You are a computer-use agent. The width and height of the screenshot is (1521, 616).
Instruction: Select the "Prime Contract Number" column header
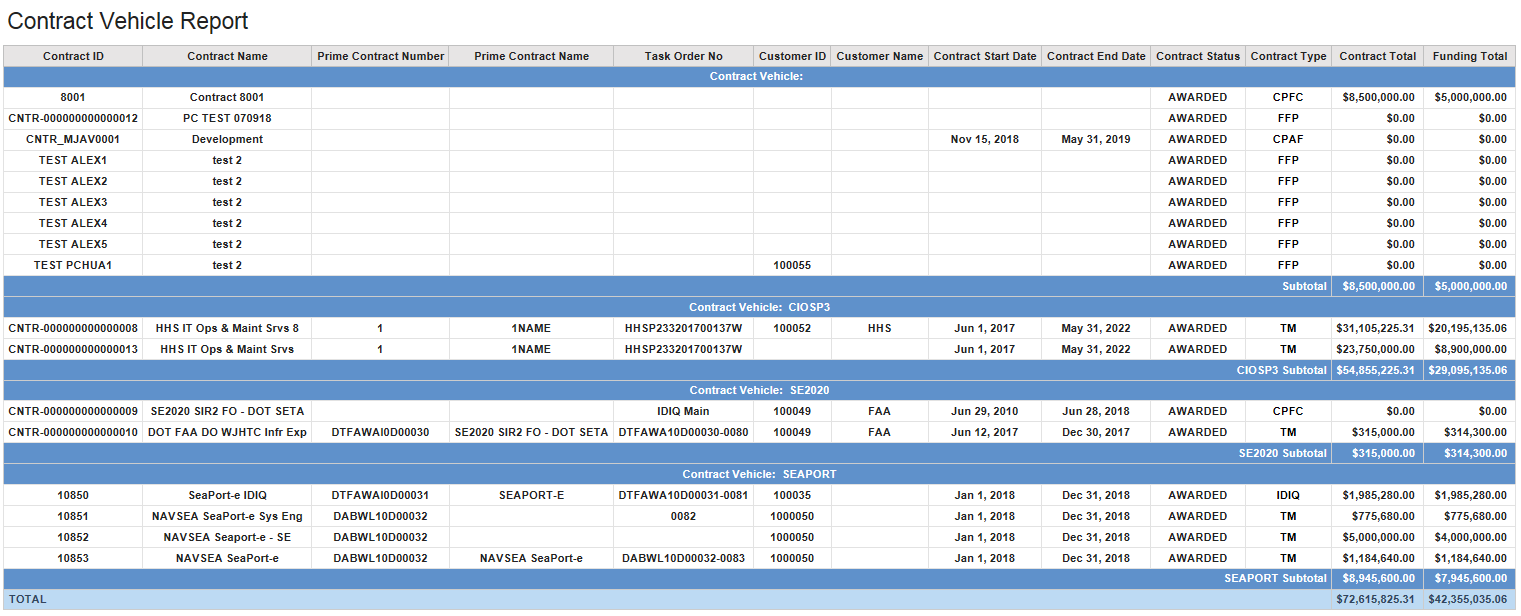click(x=380, y=56)
